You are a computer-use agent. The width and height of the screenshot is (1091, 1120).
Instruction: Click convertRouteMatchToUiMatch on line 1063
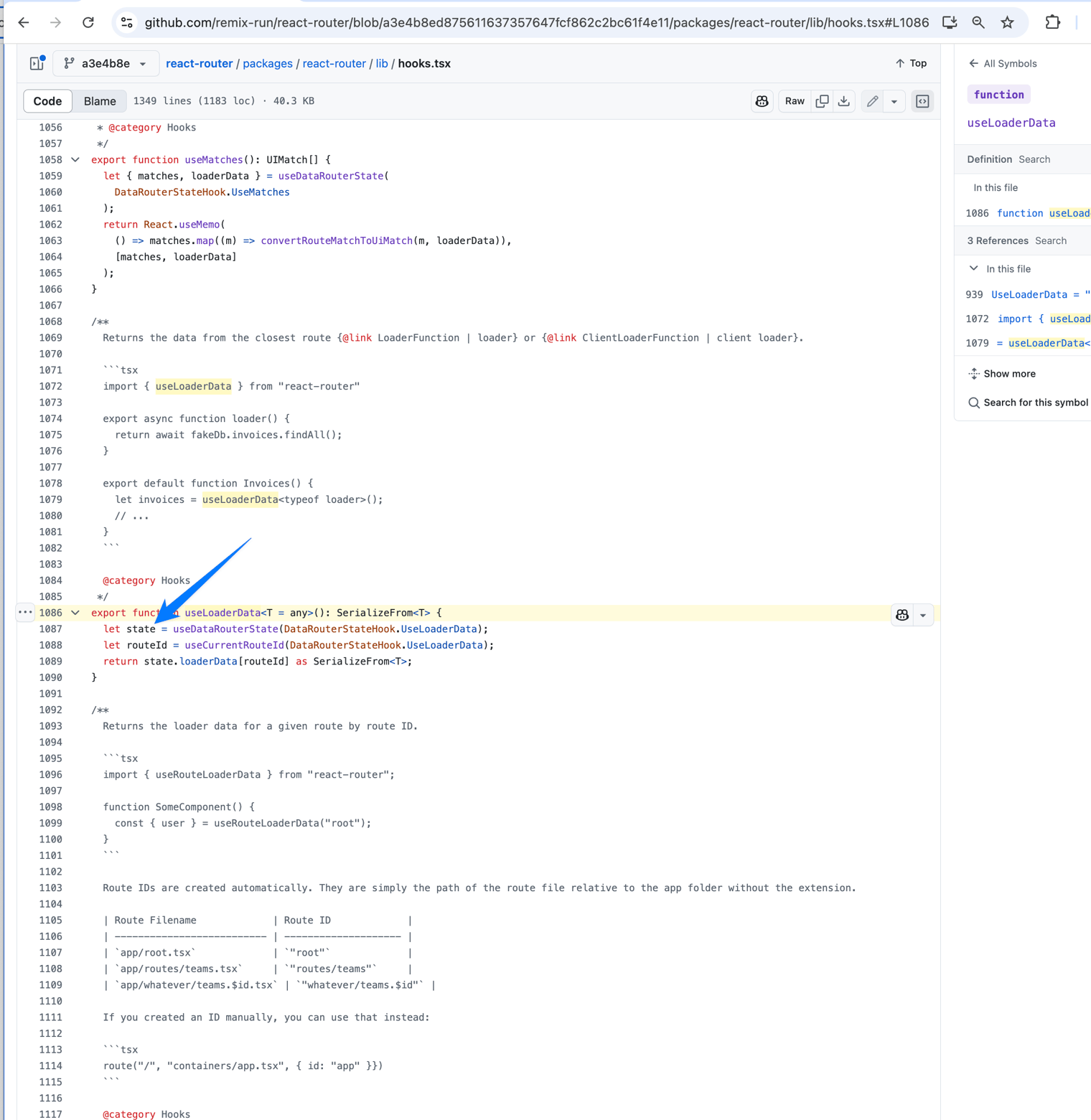pos(337,240)
